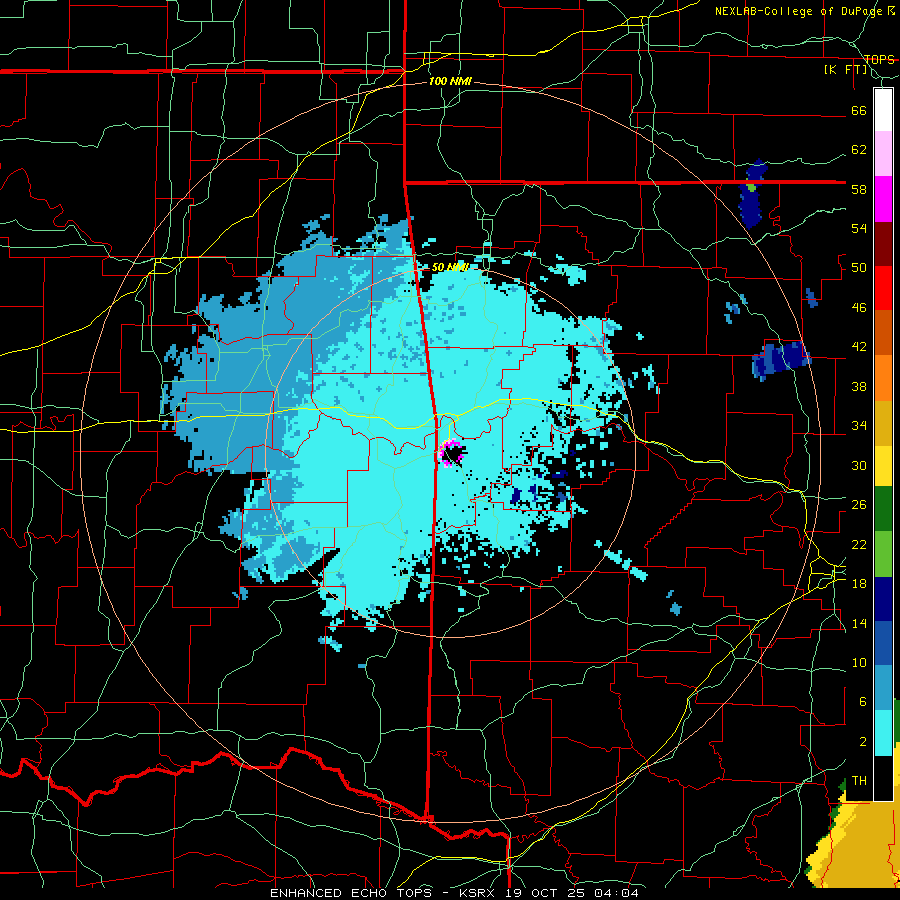Viewport: 900px width, 900px height.
Task: Click the TH threshold label
Action: (859, 781)
